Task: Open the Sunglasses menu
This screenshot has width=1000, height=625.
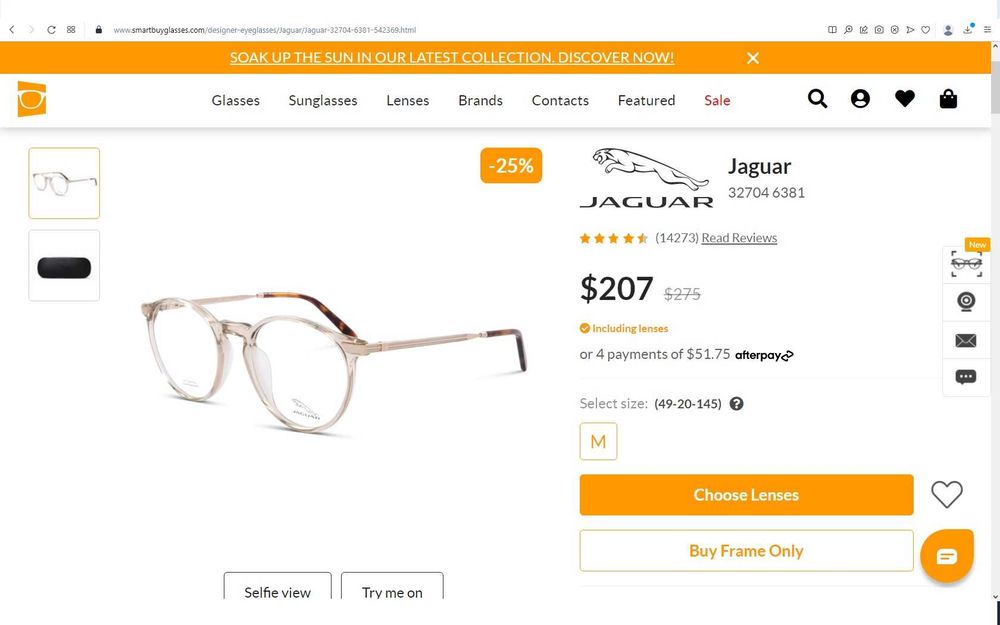Action: tap(323, 100)
